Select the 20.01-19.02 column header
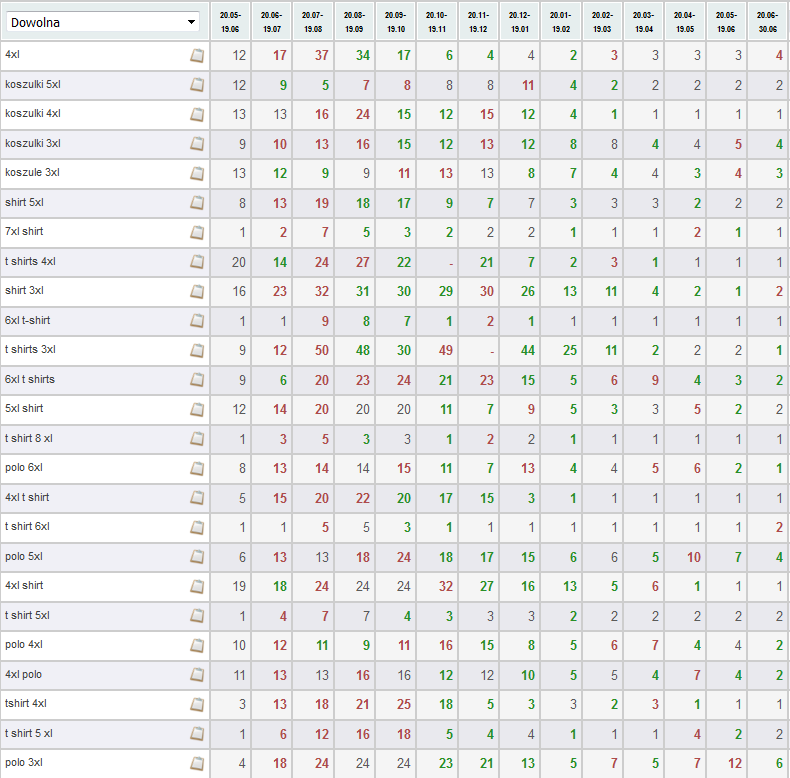This screenshot has width=790, height=778. 561,22
